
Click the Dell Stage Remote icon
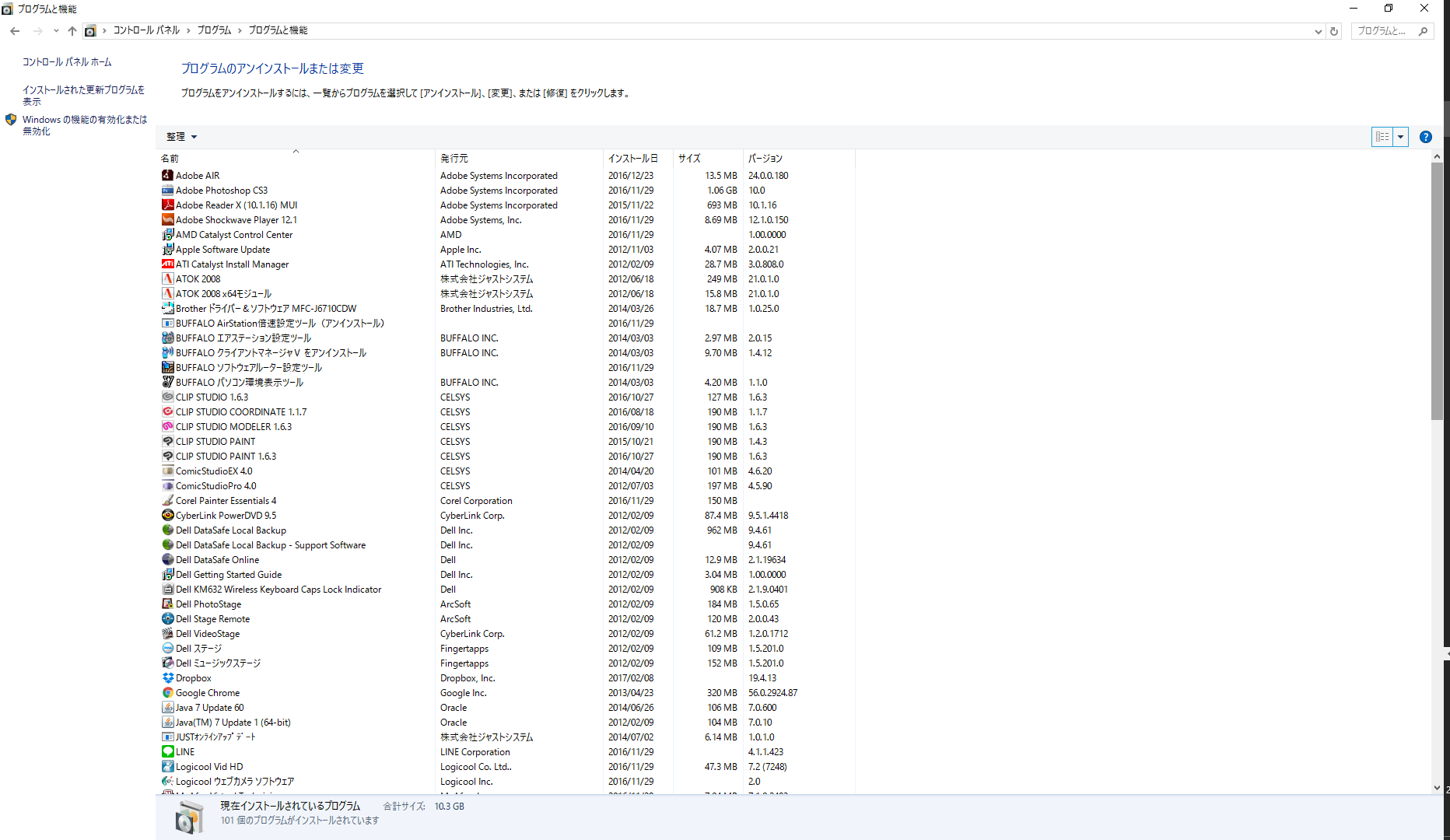pos(167,619)
